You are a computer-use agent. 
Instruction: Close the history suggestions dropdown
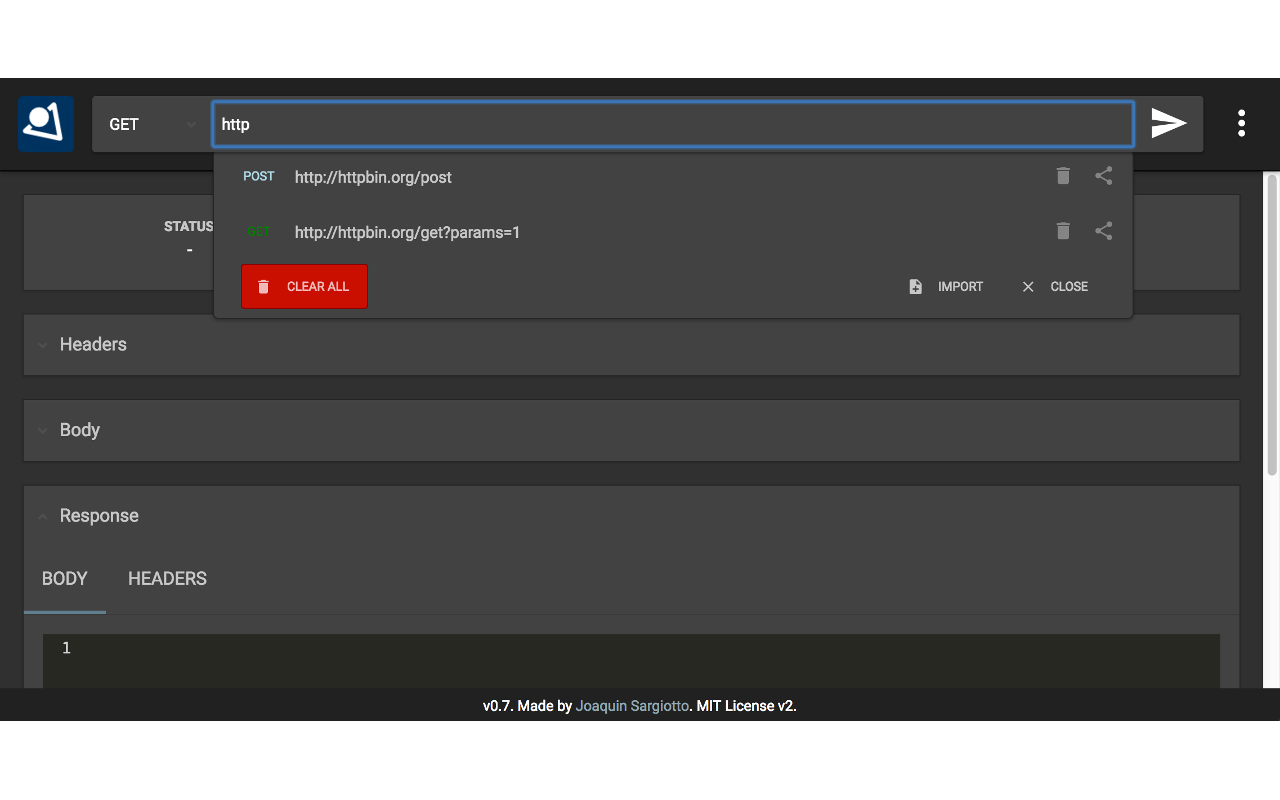[1055, 287]
